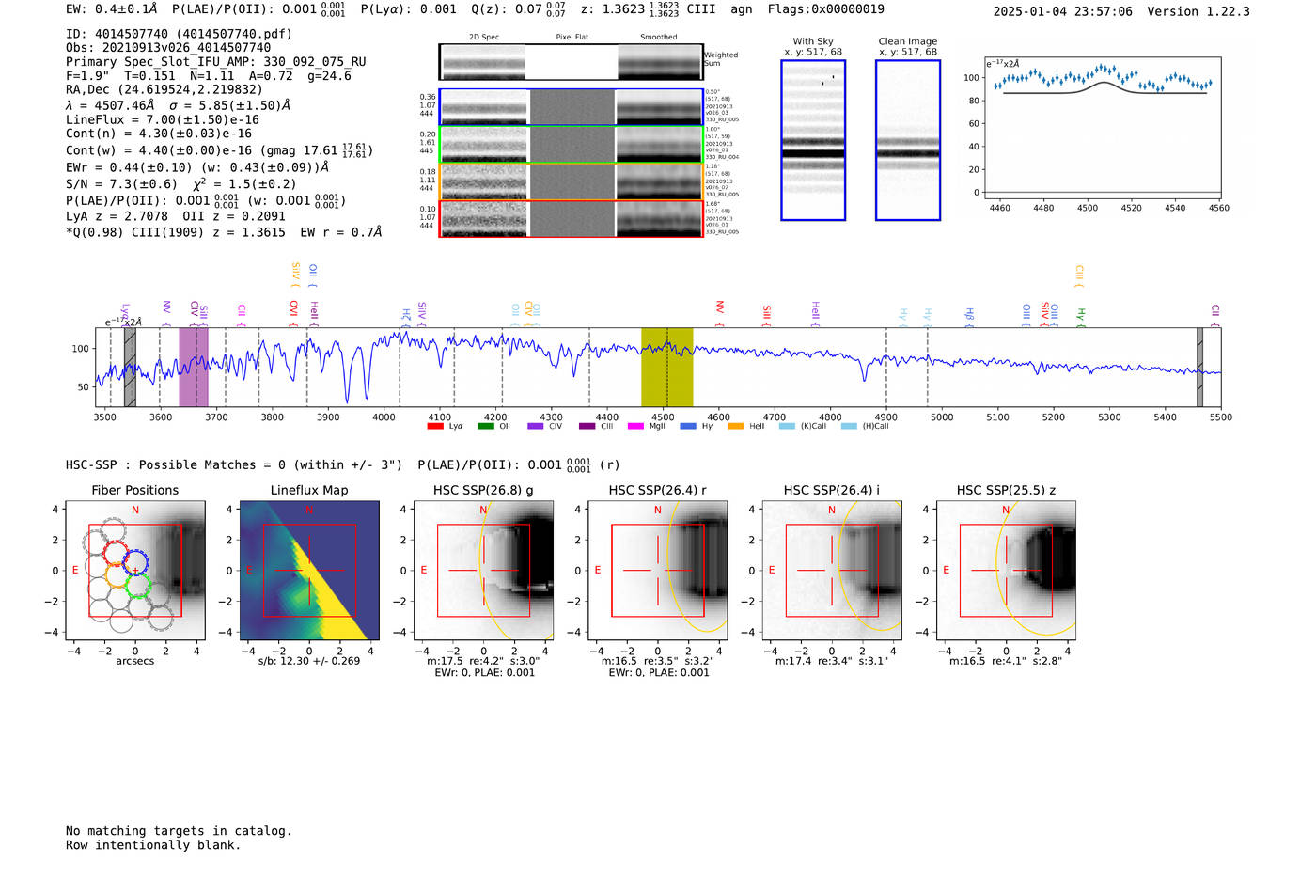Viewport: 1316px width, 896px height.
Task: Click "No matching targets in catalog." text
Action: pos(179,831)
